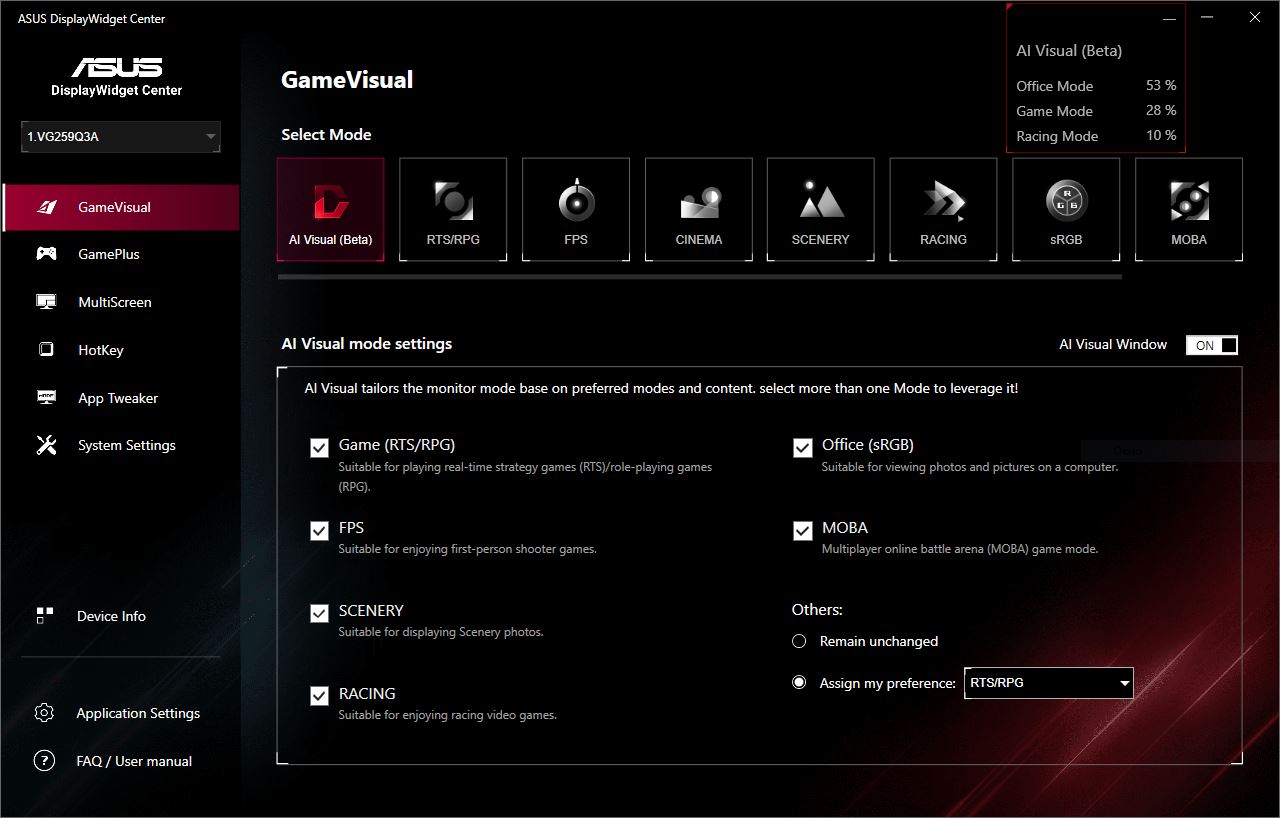Click the Others: label
Image resolution: width=1280 pixels, height=818 pixels.
[x=817, y=609]
